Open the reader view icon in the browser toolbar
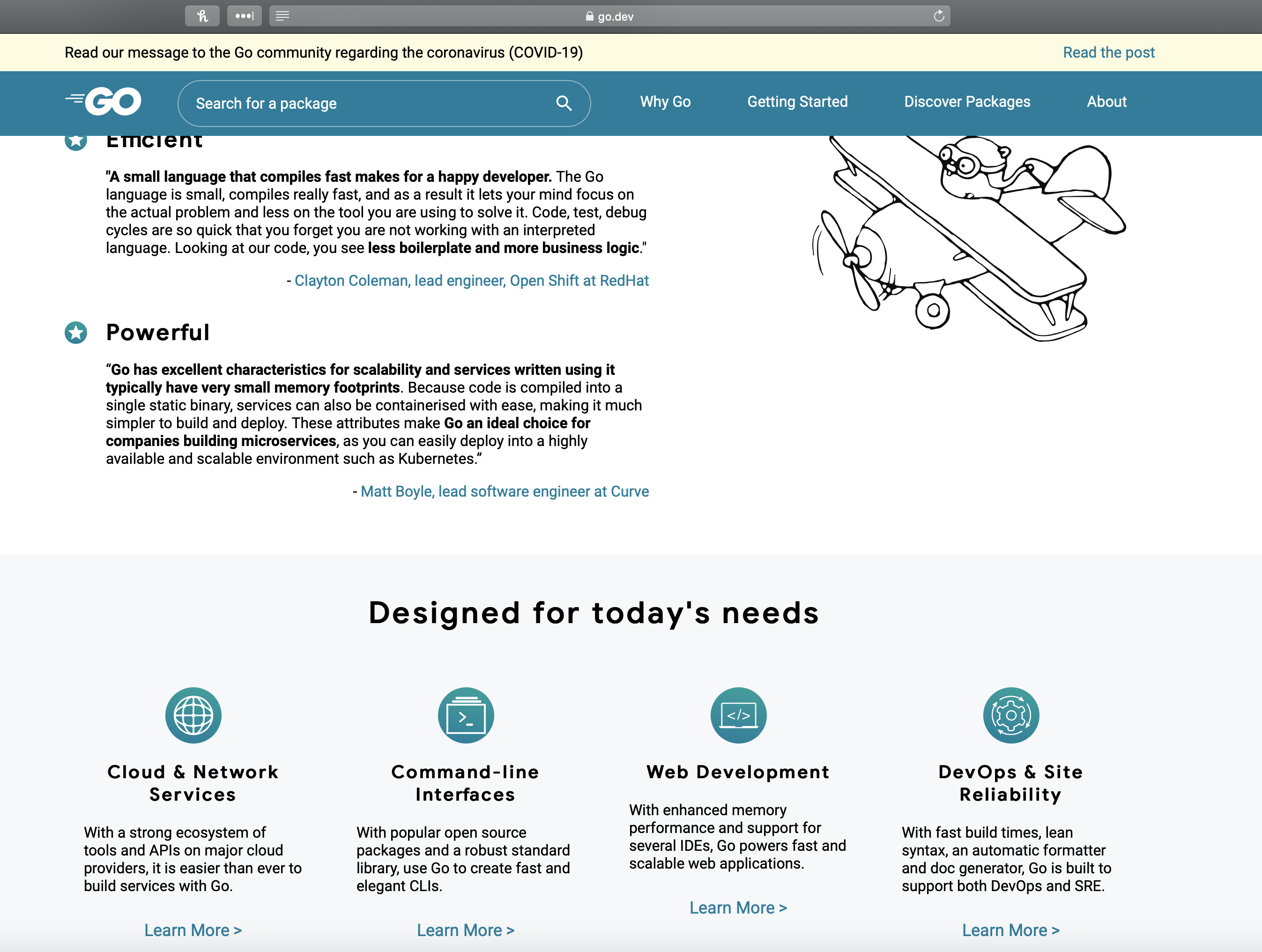The width and height of the screenshot is (1262, 952). click(282, 16)
